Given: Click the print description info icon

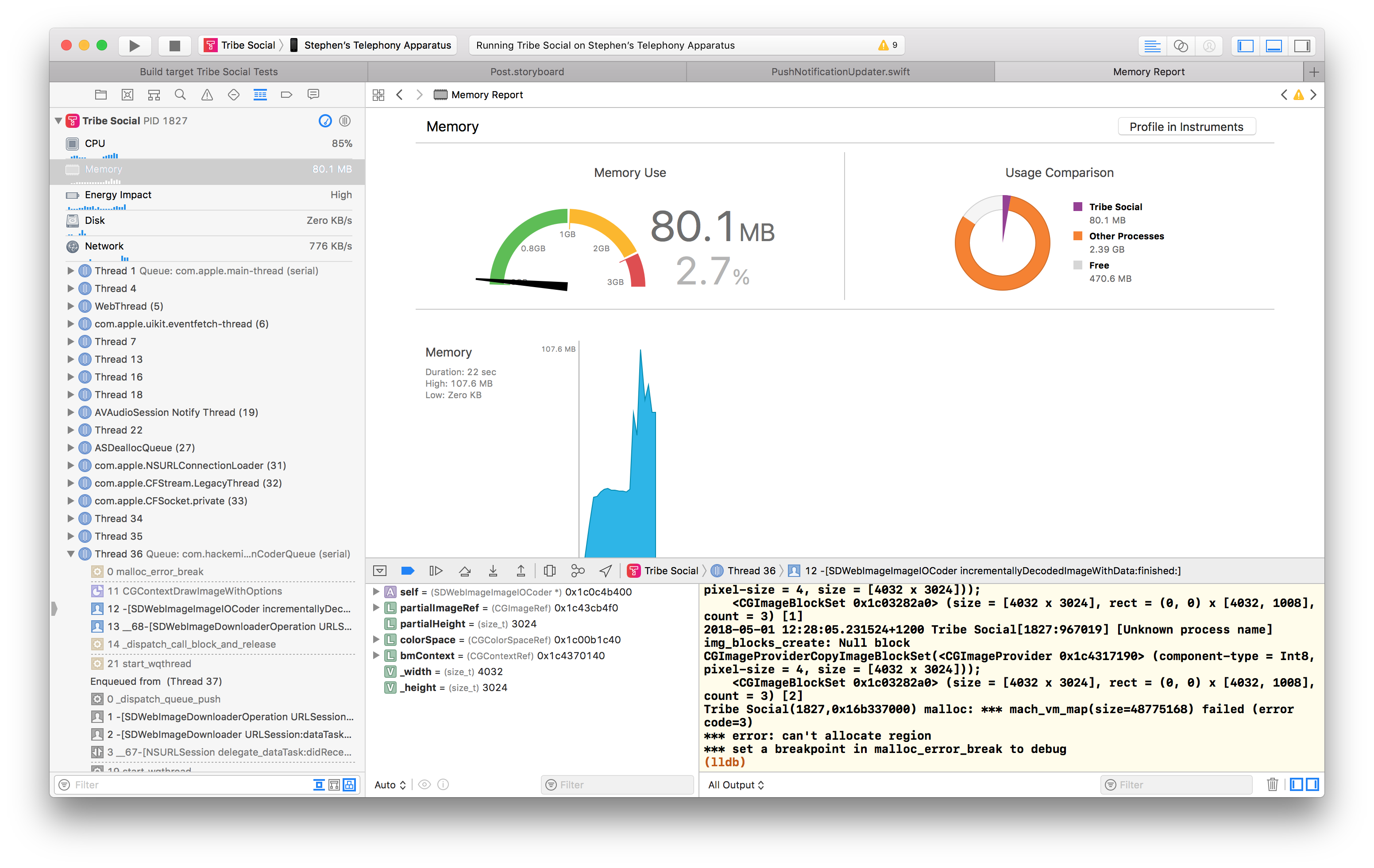Looking at the screenshot, I should (x=444, y=785).
